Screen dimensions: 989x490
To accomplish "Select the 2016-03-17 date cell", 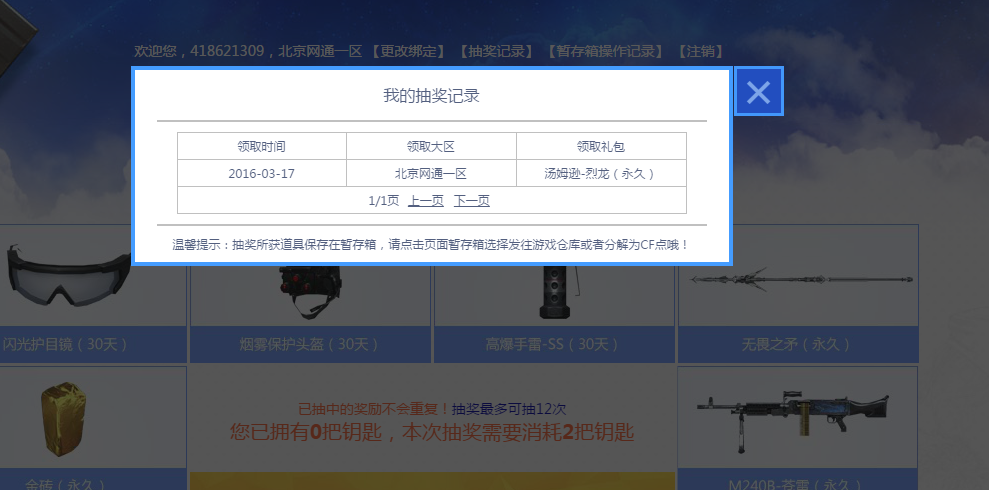I will (262, 173).
